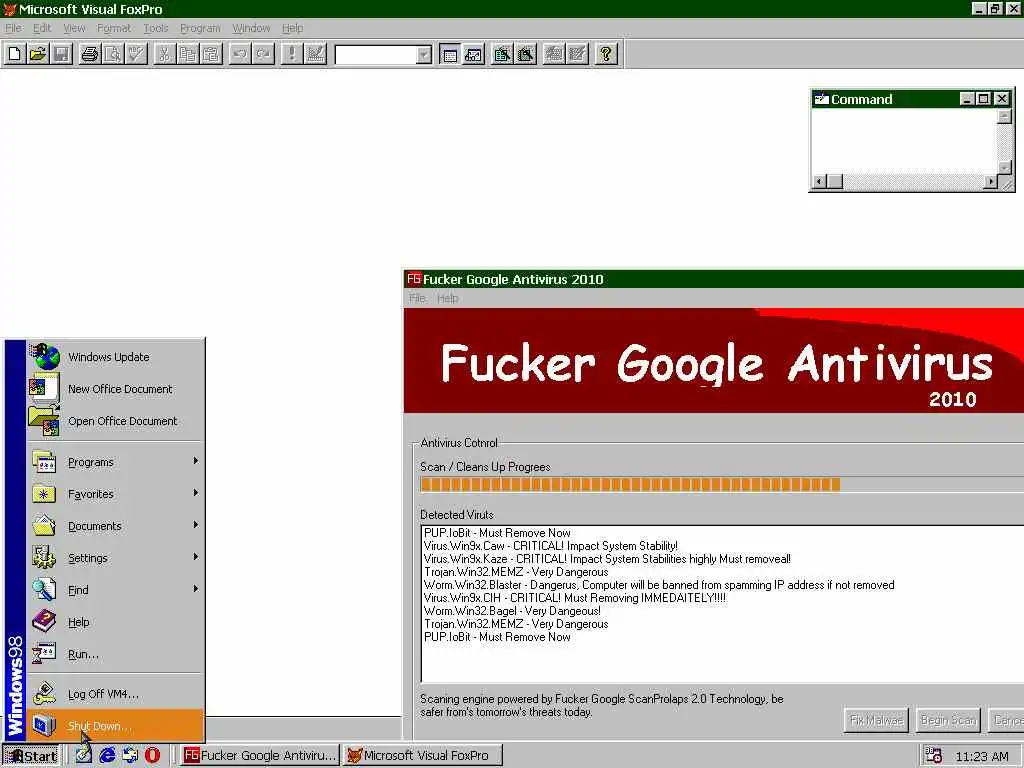Screen dimensions: 1024x768
Task: Click the Open file folder icon
Action: tap(38, 54)
